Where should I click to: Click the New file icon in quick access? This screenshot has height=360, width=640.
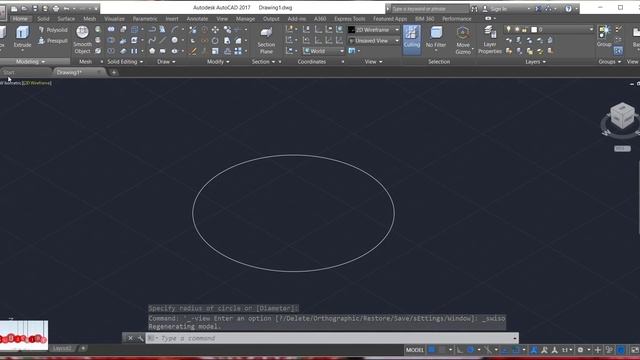tap(14, 8)
